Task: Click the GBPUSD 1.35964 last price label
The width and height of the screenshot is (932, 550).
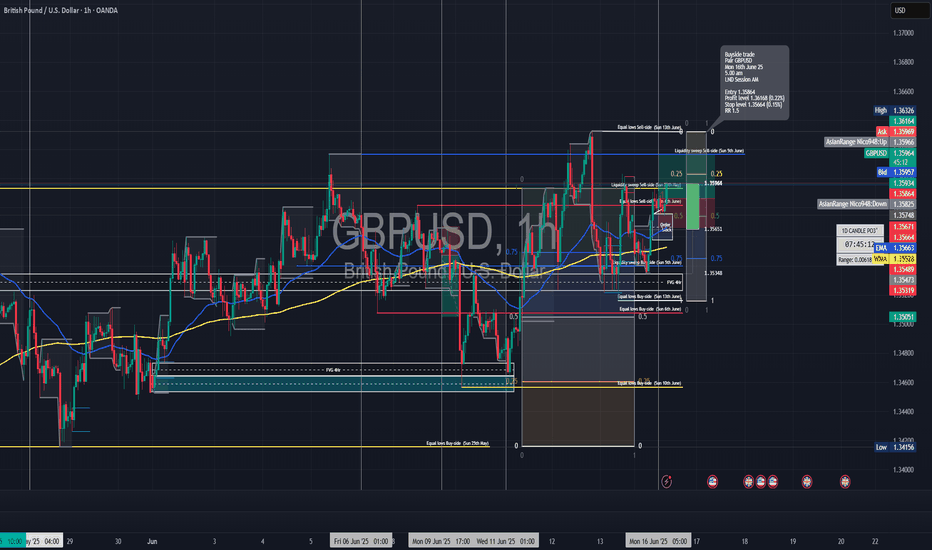Action: point(890,153)
